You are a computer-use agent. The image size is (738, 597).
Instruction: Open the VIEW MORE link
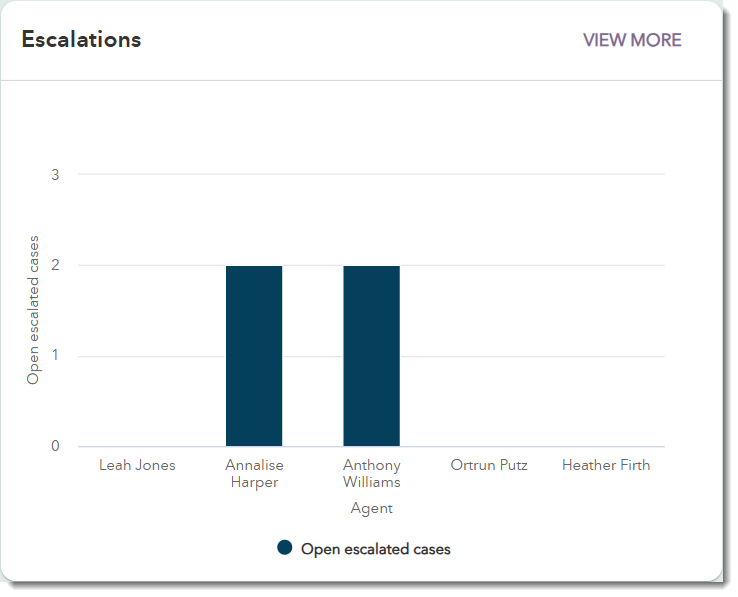coord(632,40)
